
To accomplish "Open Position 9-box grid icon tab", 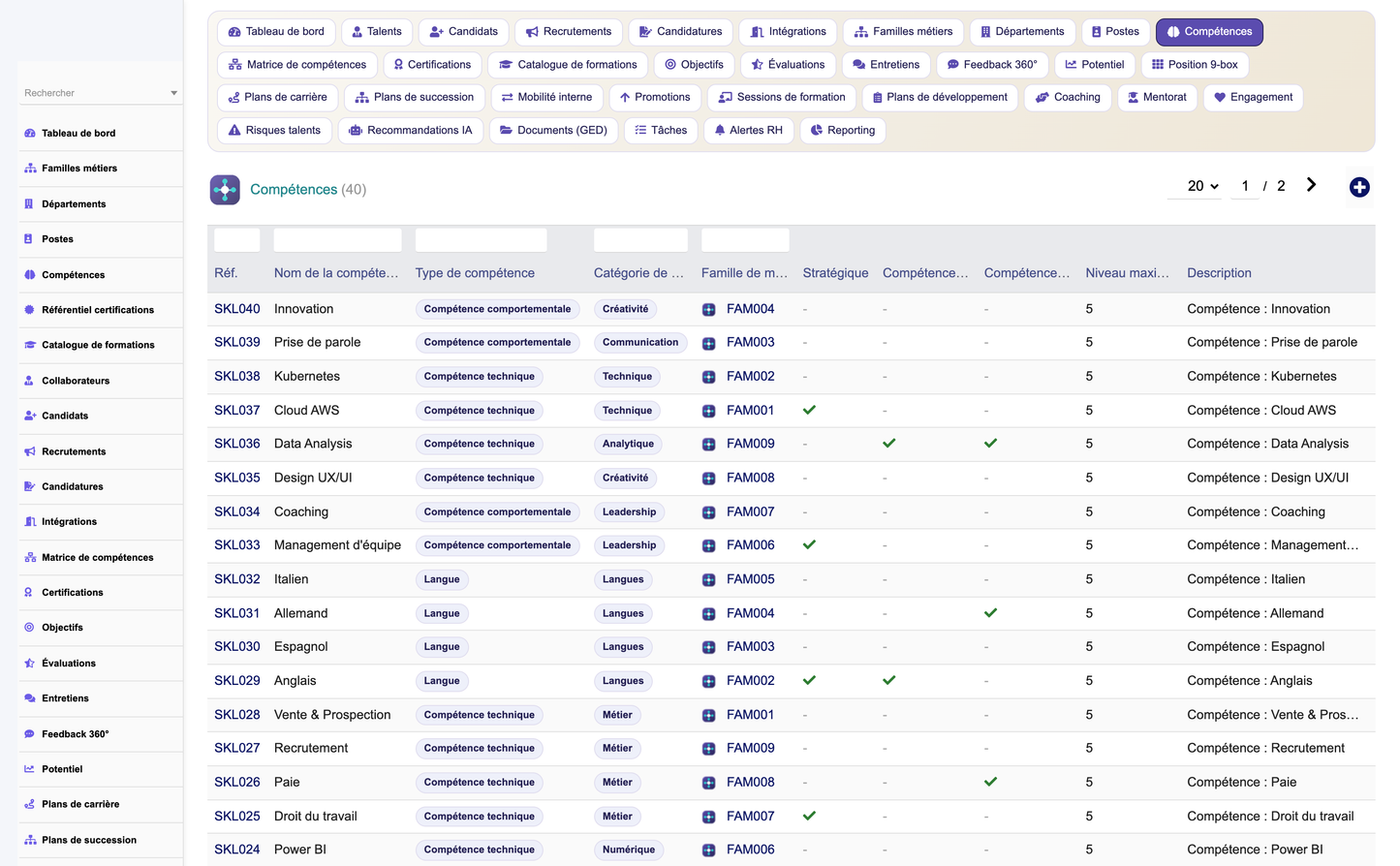I will 1158,65.
